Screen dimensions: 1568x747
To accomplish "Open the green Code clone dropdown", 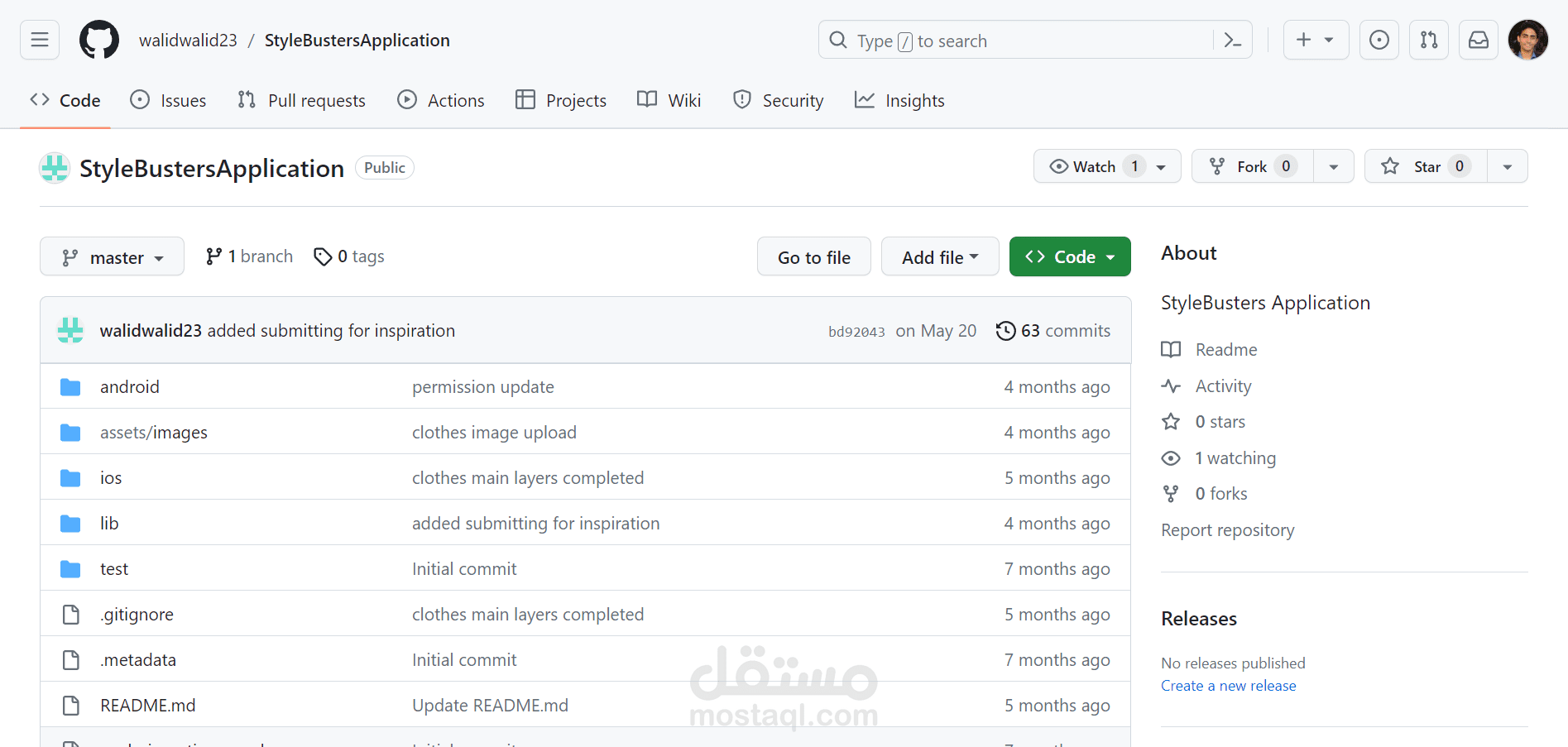I will 1070,256.
